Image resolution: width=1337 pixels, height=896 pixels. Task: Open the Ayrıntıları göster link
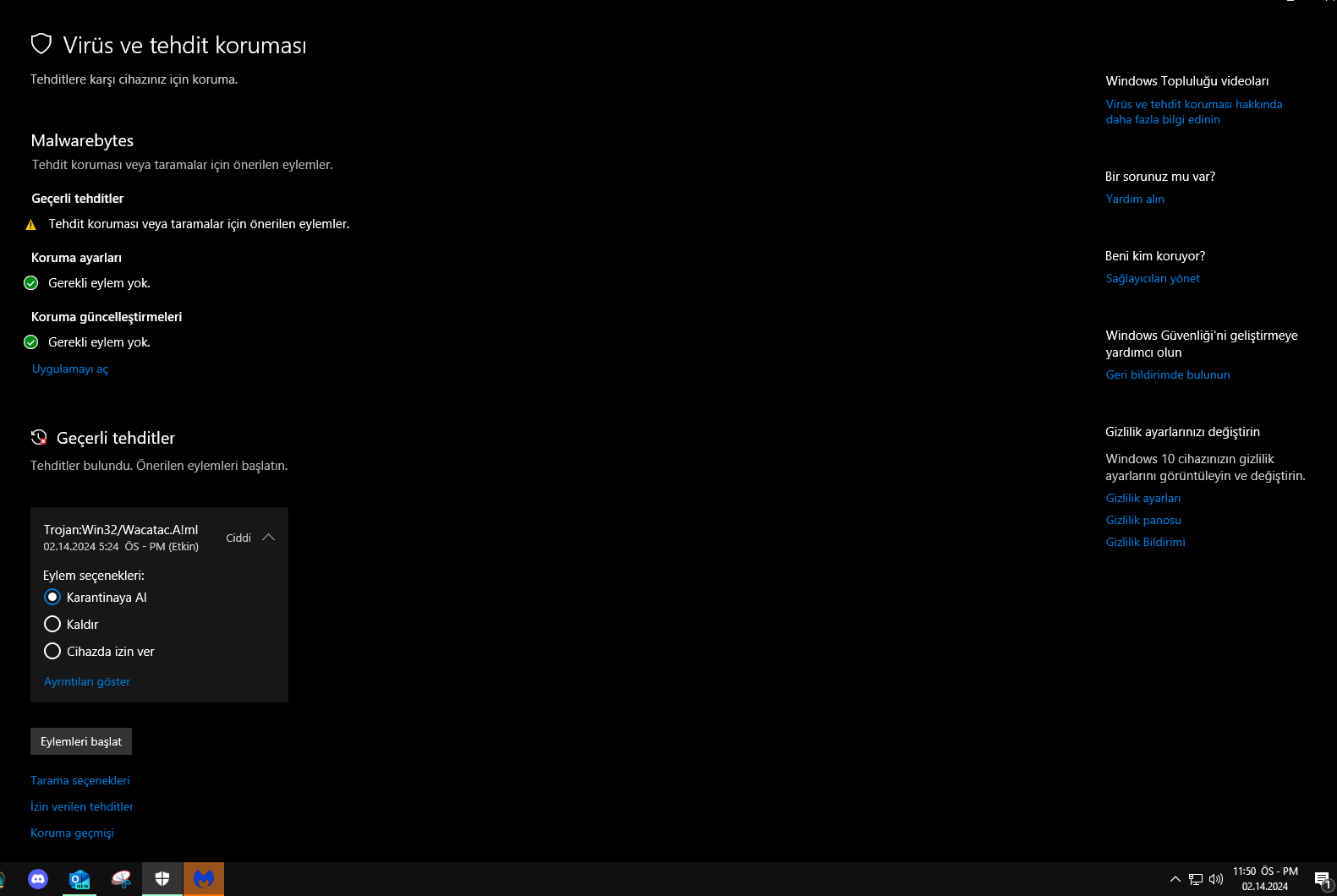tap(87, 682)
